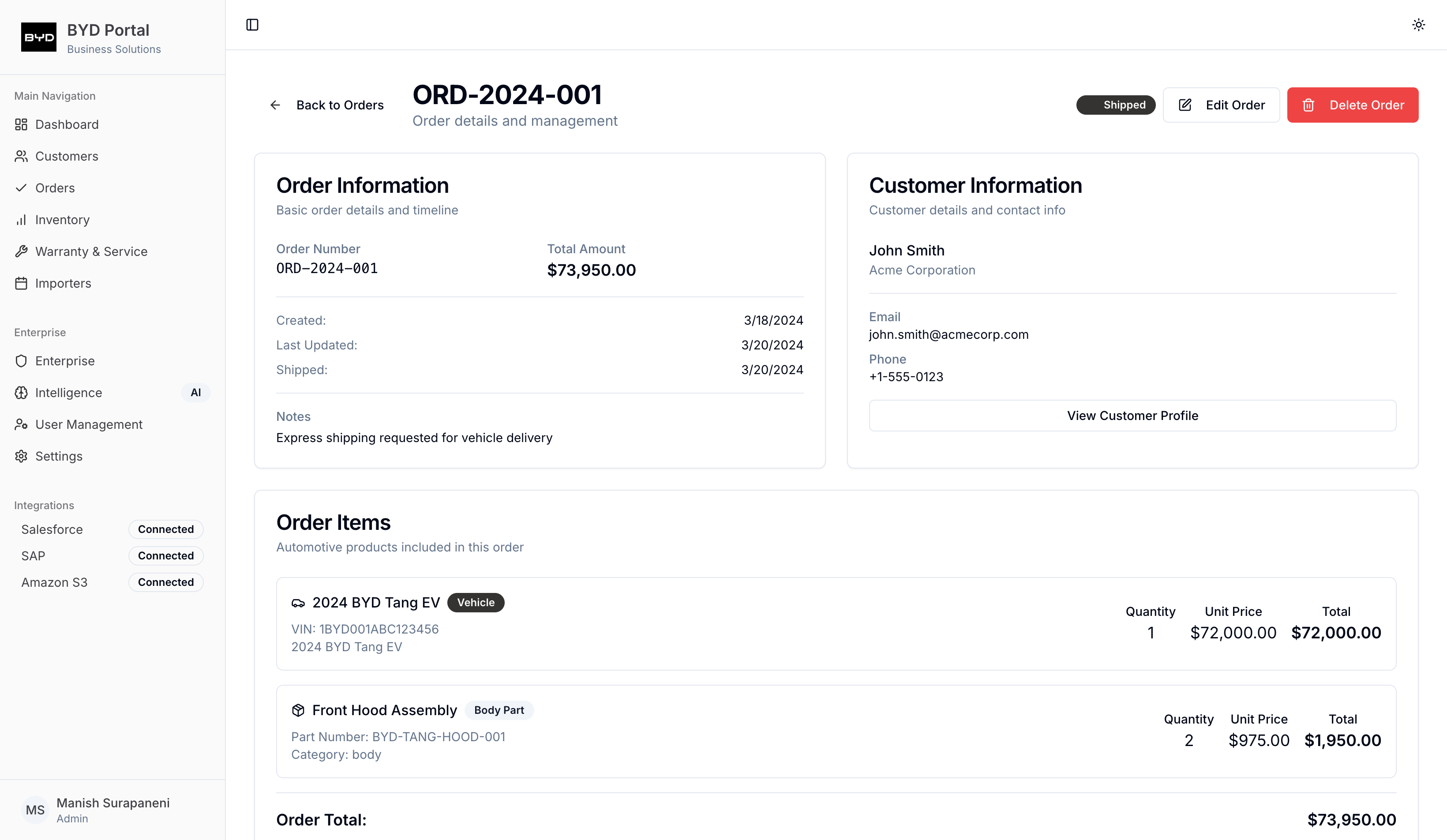Click the Intelligence brain icon
This screenshot has height=840, width=1447.
[21, 393]
